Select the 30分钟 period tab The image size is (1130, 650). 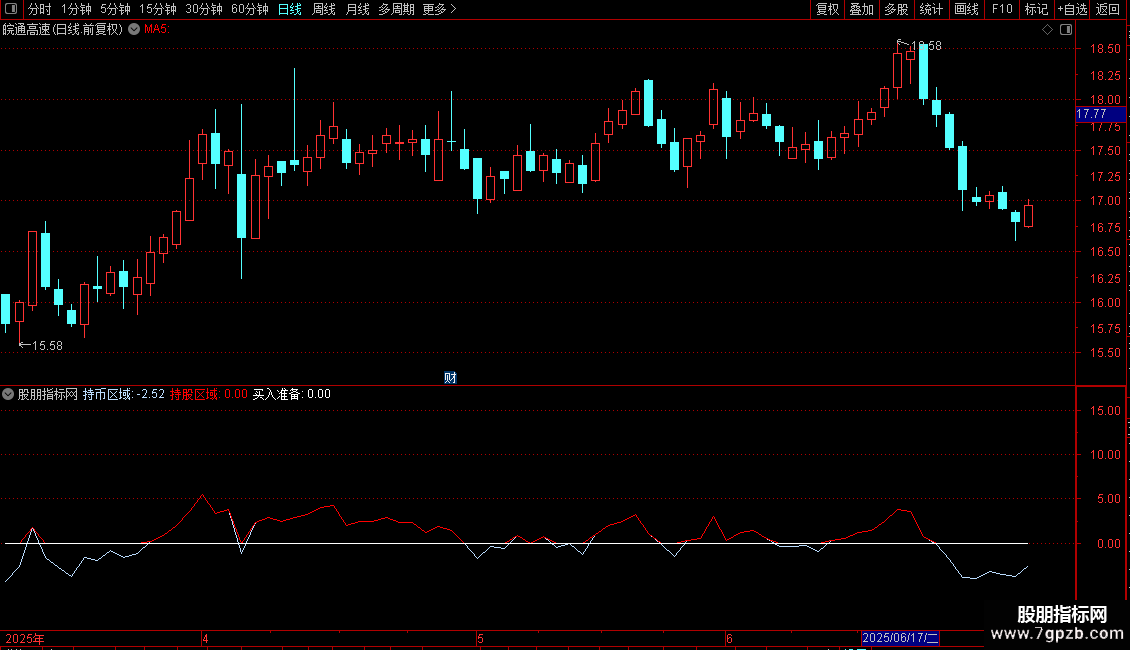(x=203, y=9)
